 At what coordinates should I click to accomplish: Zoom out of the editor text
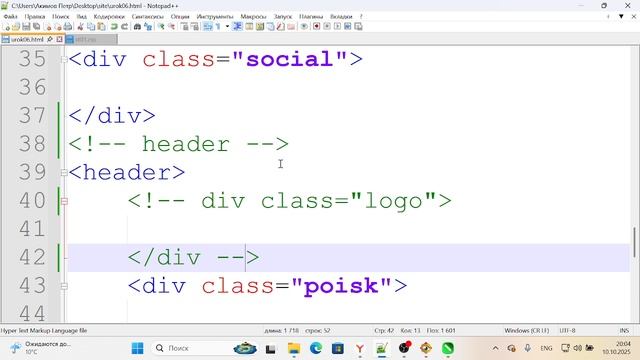(172, 27)
